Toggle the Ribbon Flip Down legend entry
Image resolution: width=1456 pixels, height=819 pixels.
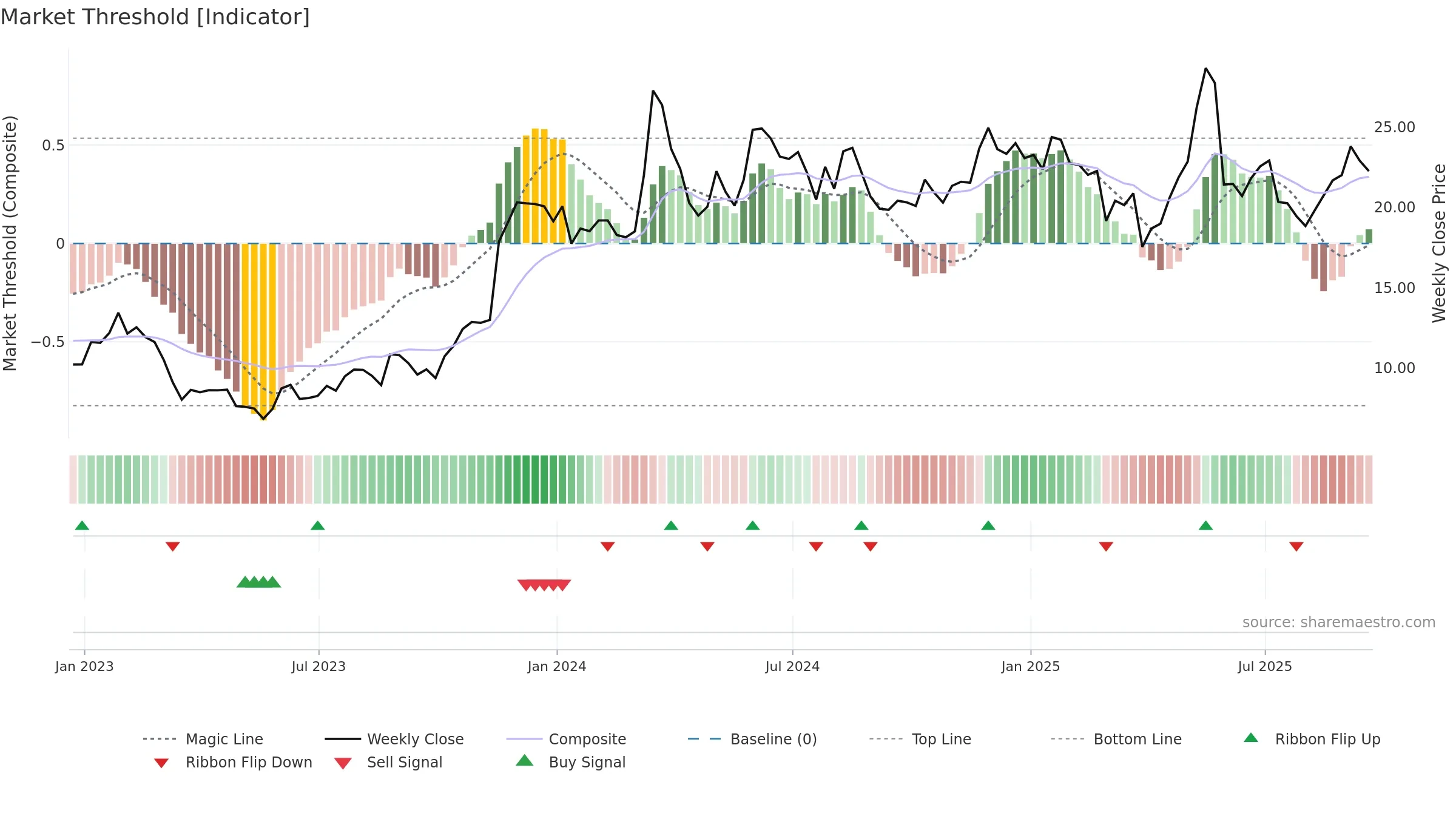[x=232, y=762]
